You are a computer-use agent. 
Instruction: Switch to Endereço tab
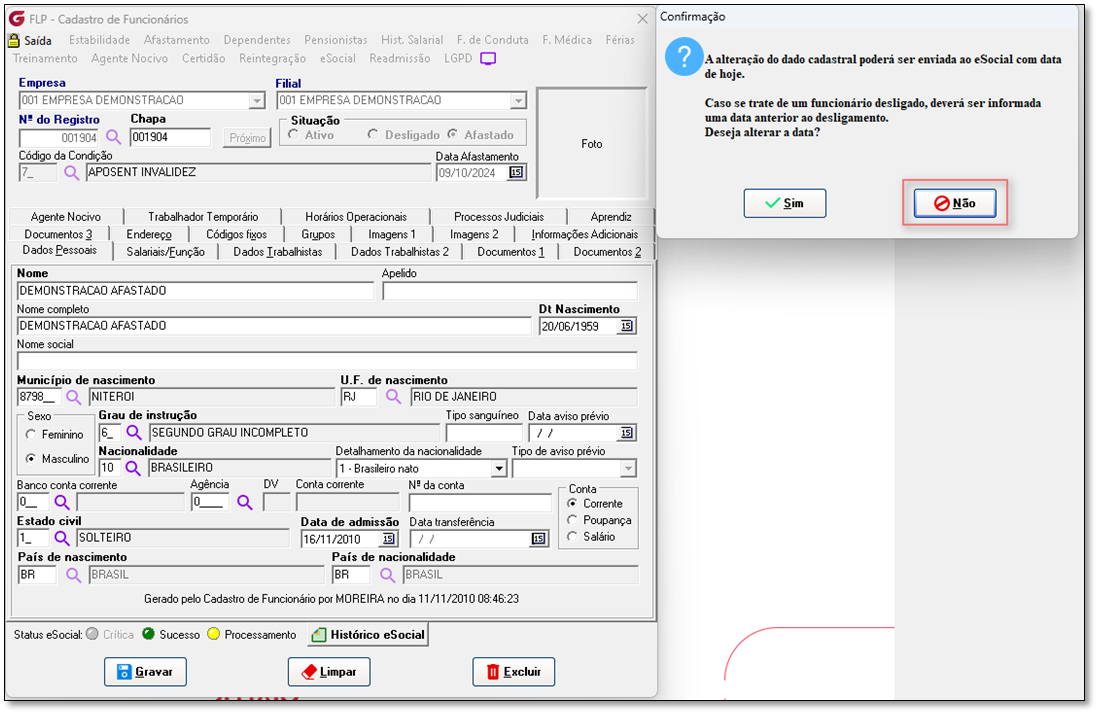pyautogui.click(x=148, y=234)
